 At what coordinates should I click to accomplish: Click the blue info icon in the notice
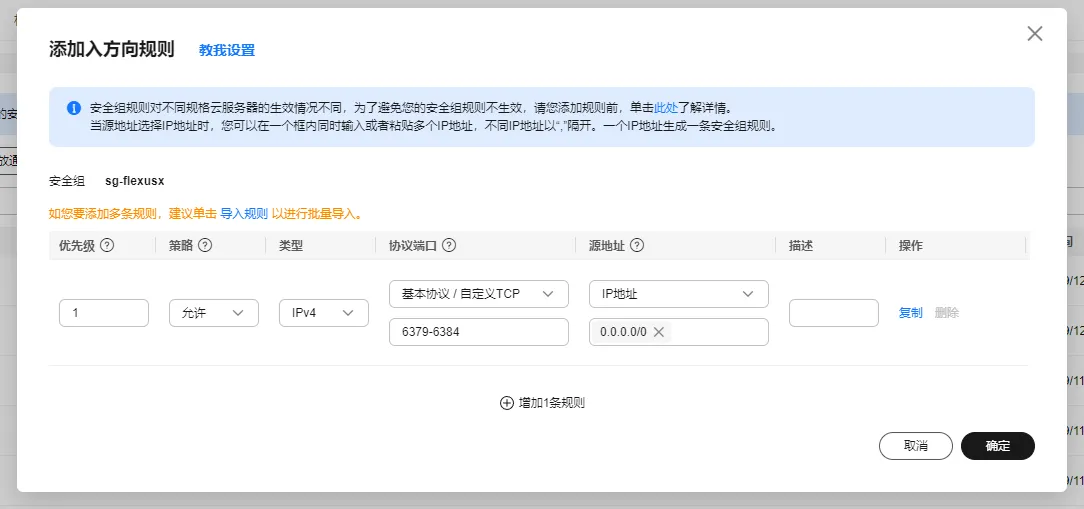click(x=74, y=108)
